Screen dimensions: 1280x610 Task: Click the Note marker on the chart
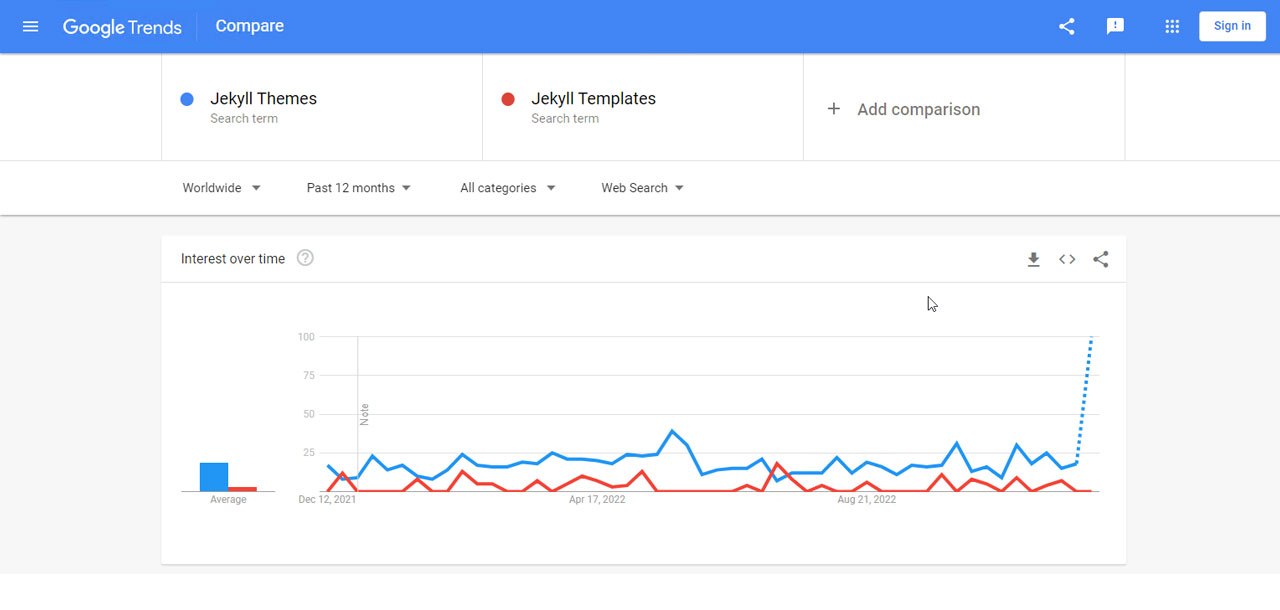pos(364,414)
